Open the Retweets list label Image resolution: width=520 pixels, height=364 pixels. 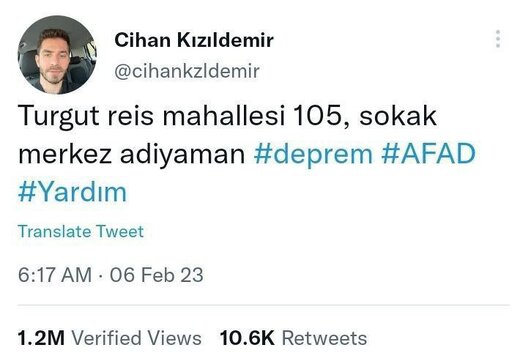coord(324,338)
